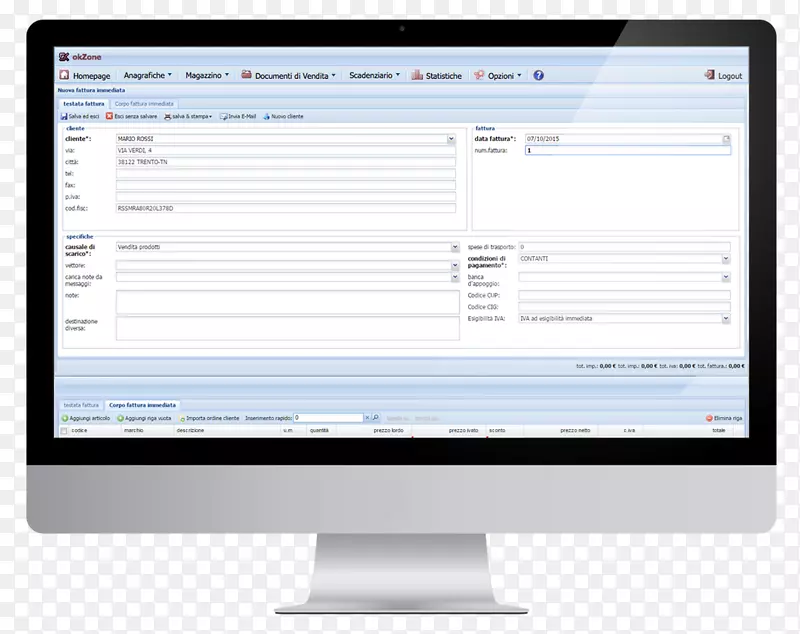The width and height of the screenshot is (800, 634).
Task: Focus the Codice CUP field
Action: 624,295
